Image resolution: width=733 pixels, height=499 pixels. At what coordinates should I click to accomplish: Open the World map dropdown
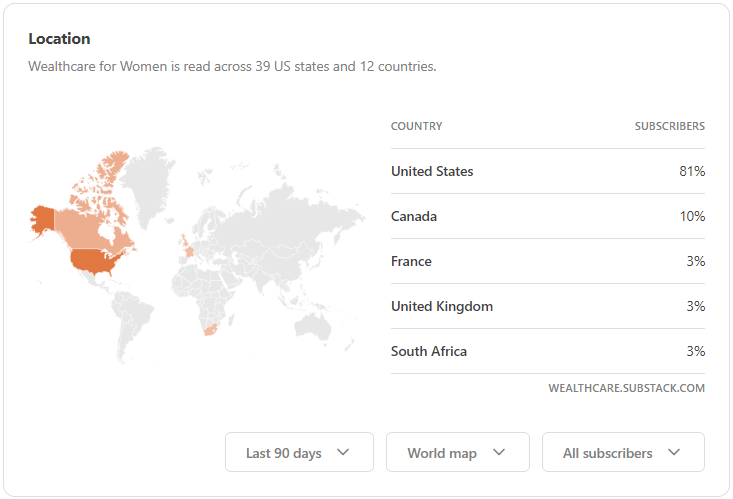click(x=458, y=452)
